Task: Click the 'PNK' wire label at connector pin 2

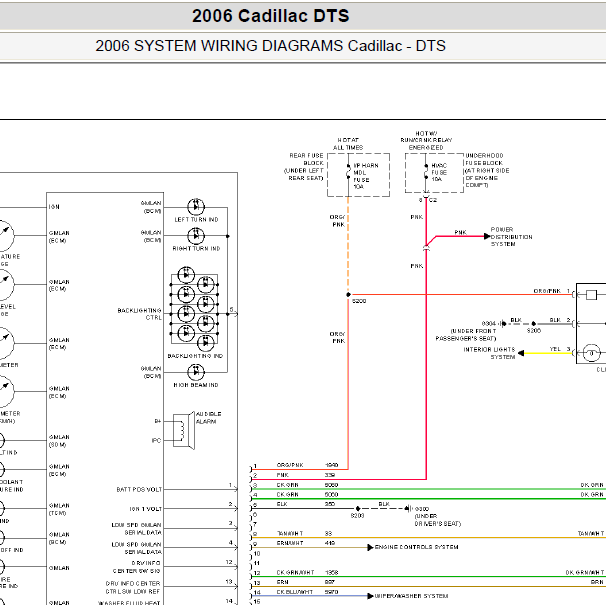Action: click(x=283, y=475)
